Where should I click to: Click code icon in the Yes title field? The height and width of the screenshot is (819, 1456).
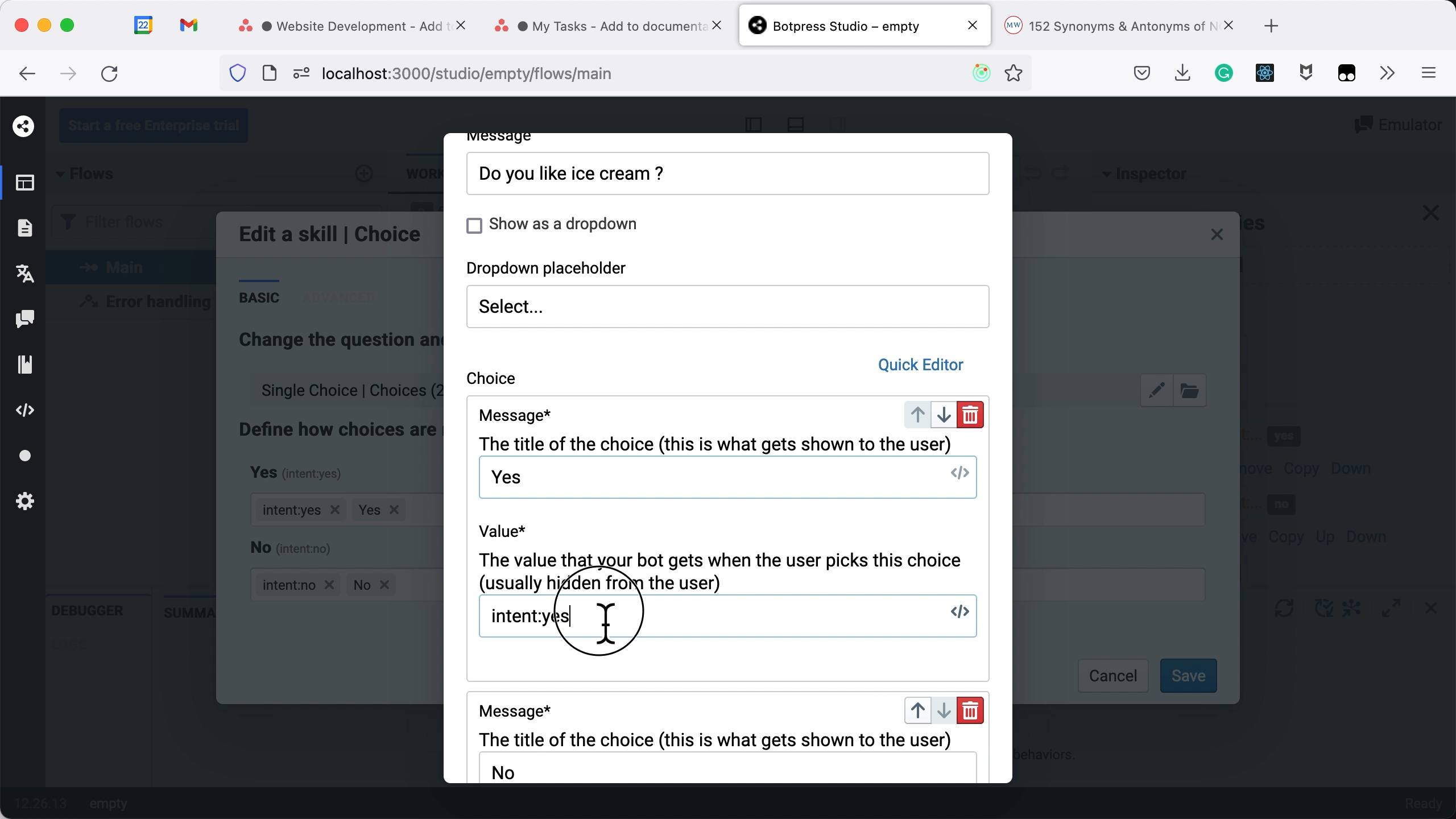point(959,473)
